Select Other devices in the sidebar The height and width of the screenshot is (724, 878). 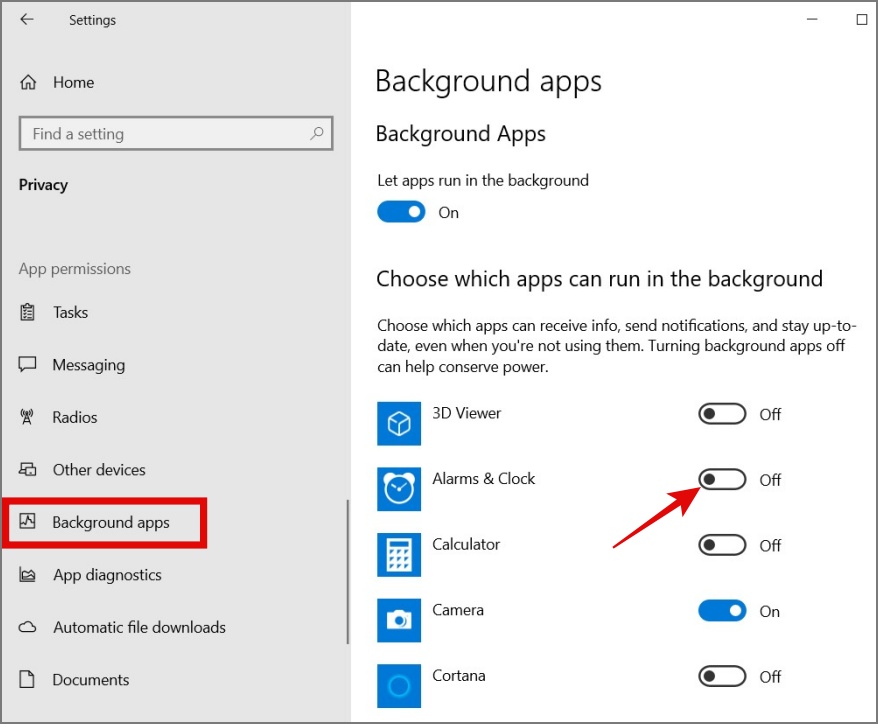pyautogui.click(x=99, y=469)
